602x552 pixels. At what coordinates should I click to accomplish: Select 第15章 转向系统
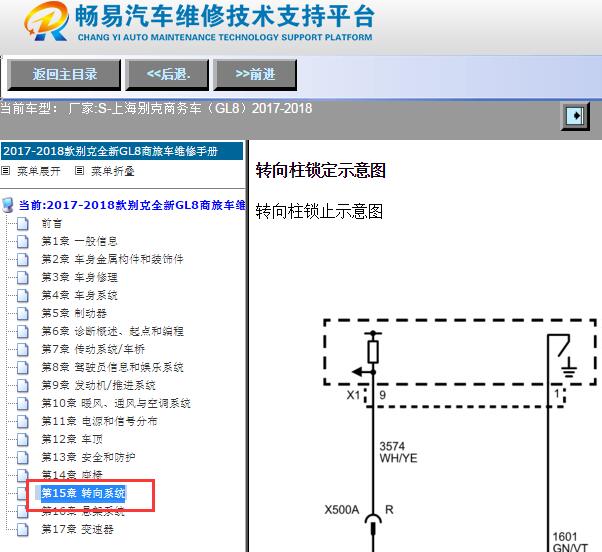[83, 493]
